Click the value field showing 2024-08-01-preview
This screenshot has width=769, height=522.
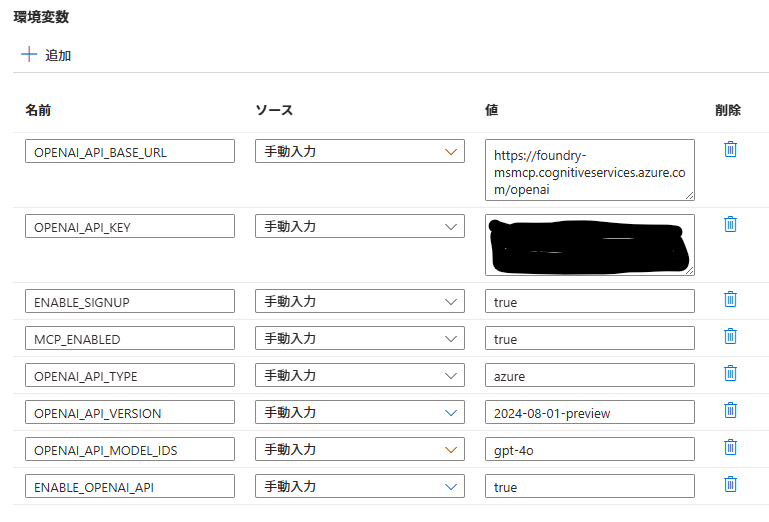pos(589,413)
